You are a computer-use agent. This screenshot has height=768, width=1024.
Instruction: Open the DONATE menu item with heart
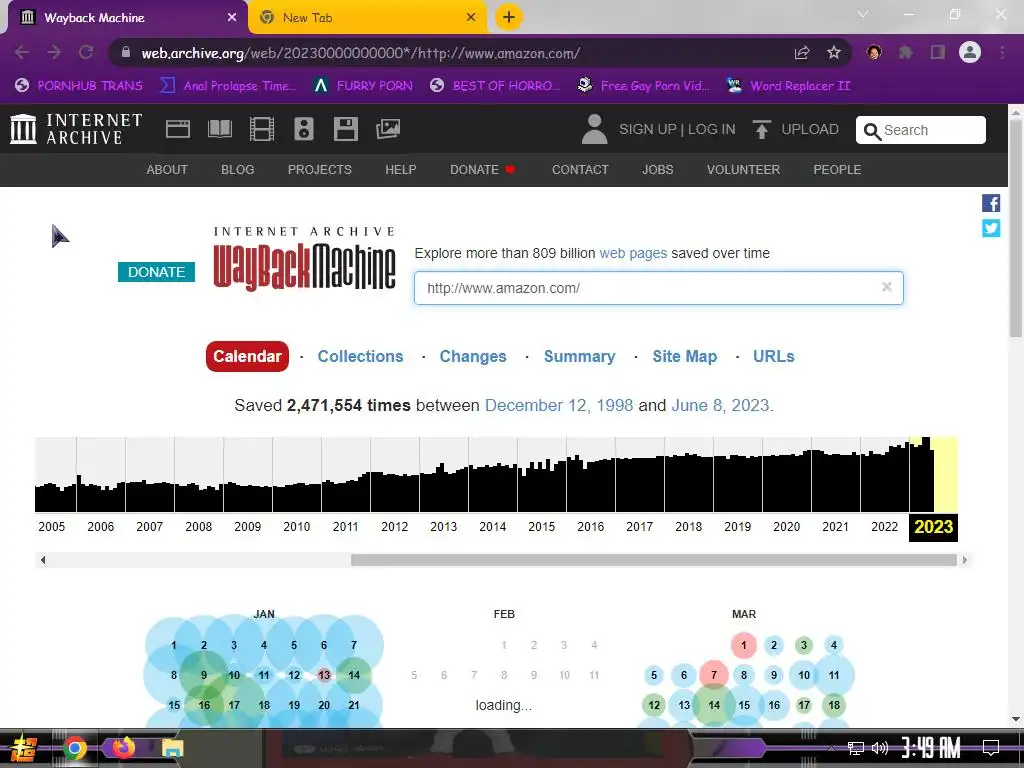point(483,170)
